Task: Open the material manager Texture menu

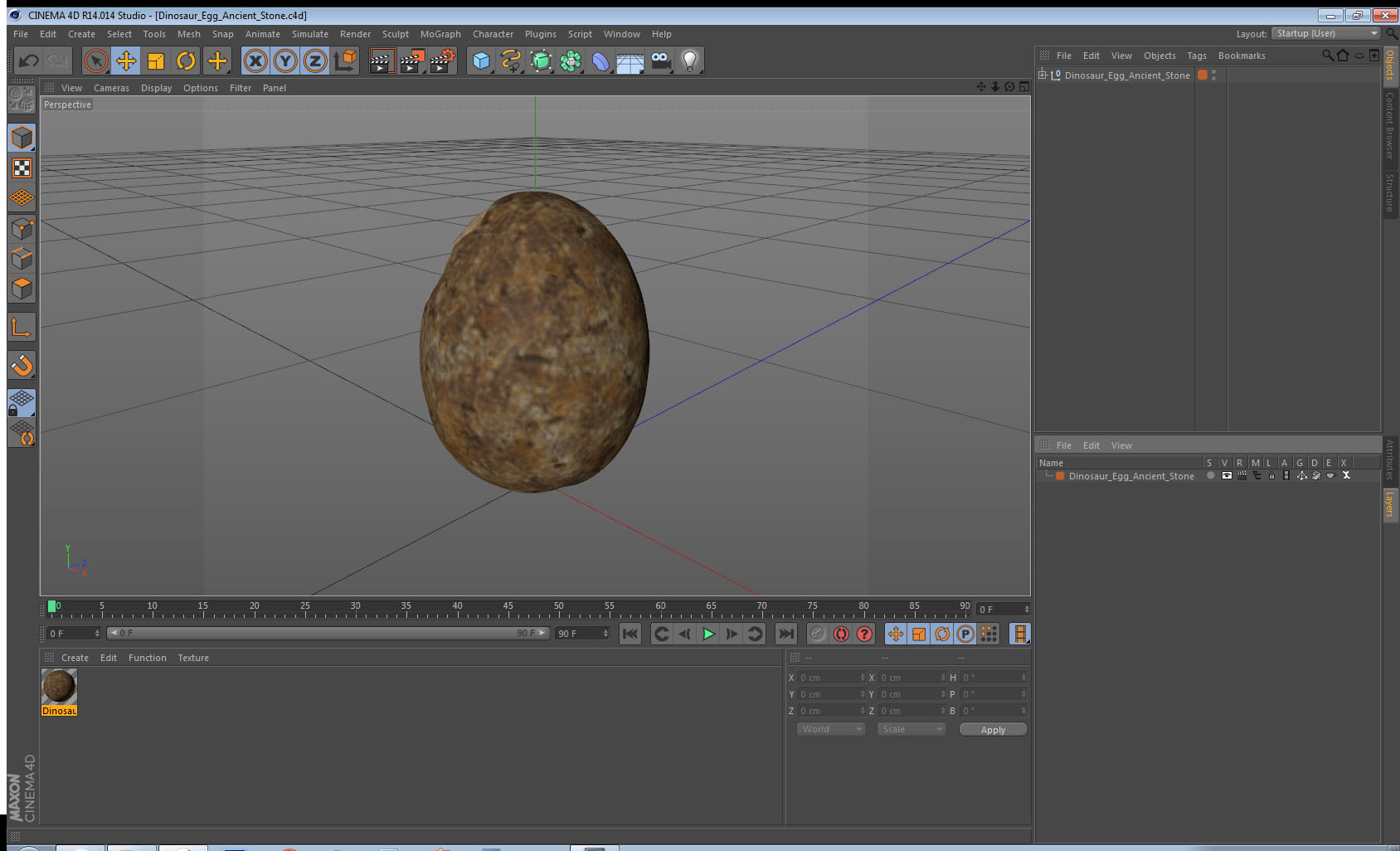Action: [x=193, y=658]
